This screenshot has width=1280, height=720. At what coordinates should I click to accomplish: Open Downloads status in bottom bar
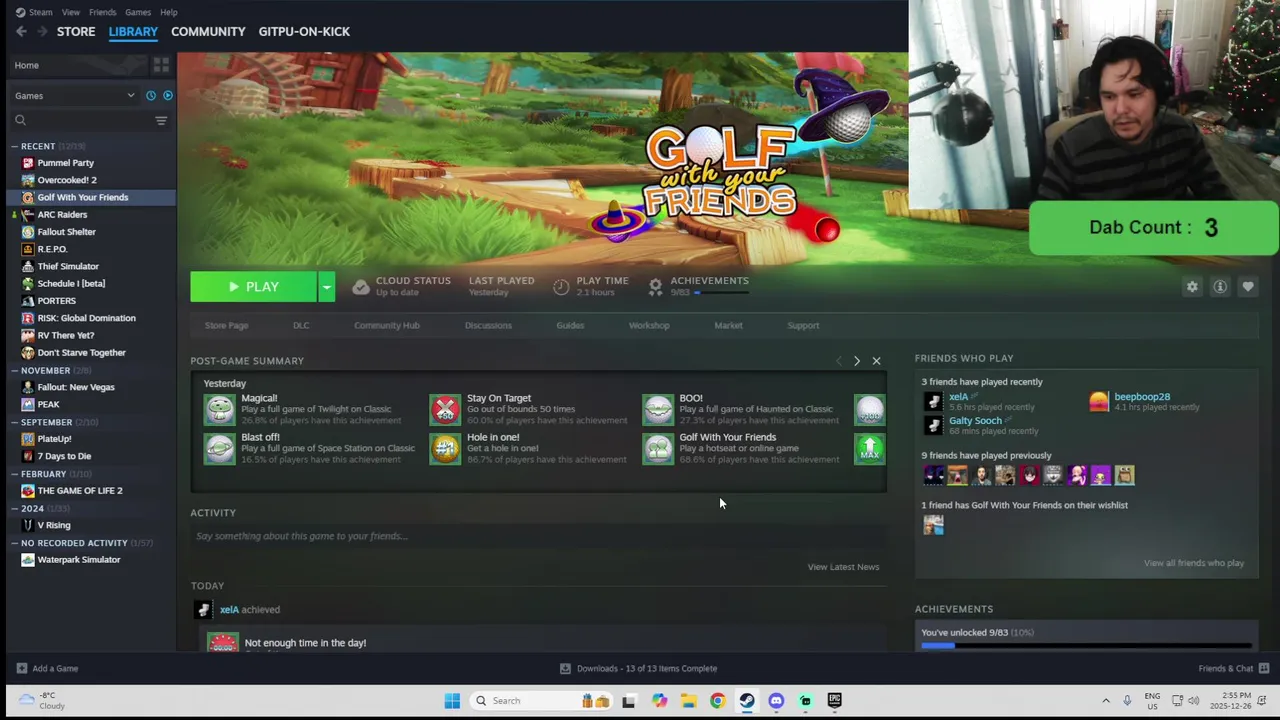tap(638, 668)
